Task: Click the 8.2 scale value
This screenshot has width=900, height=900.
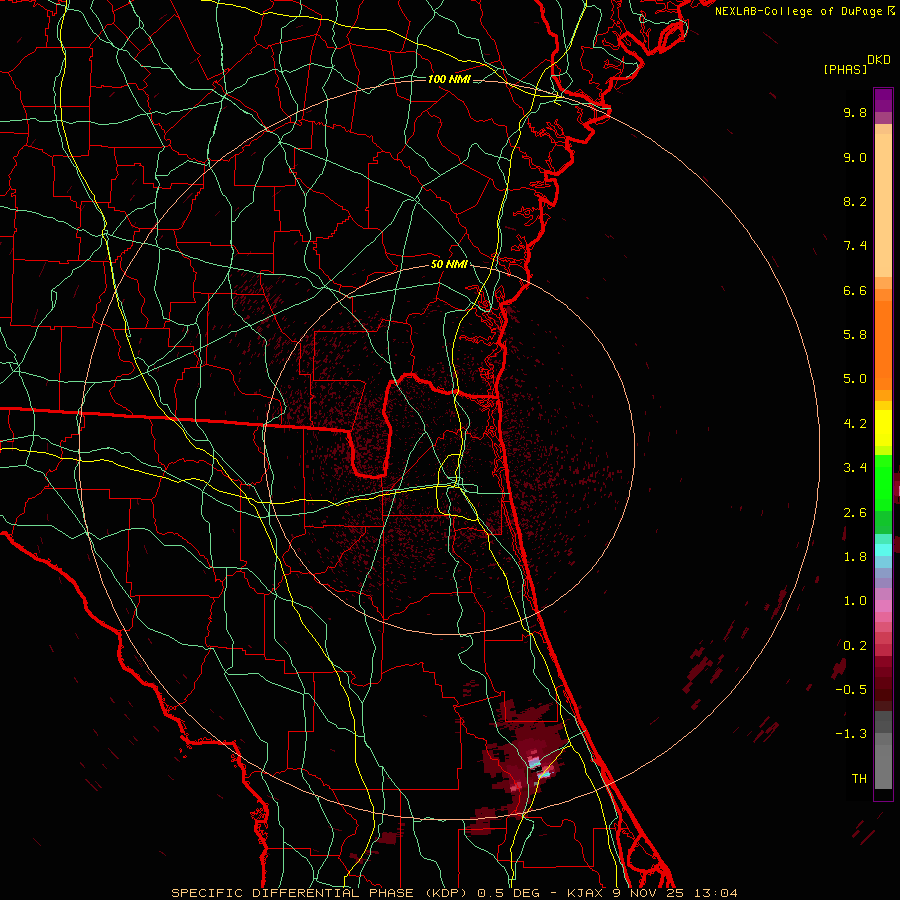Action: coord(855,201)
